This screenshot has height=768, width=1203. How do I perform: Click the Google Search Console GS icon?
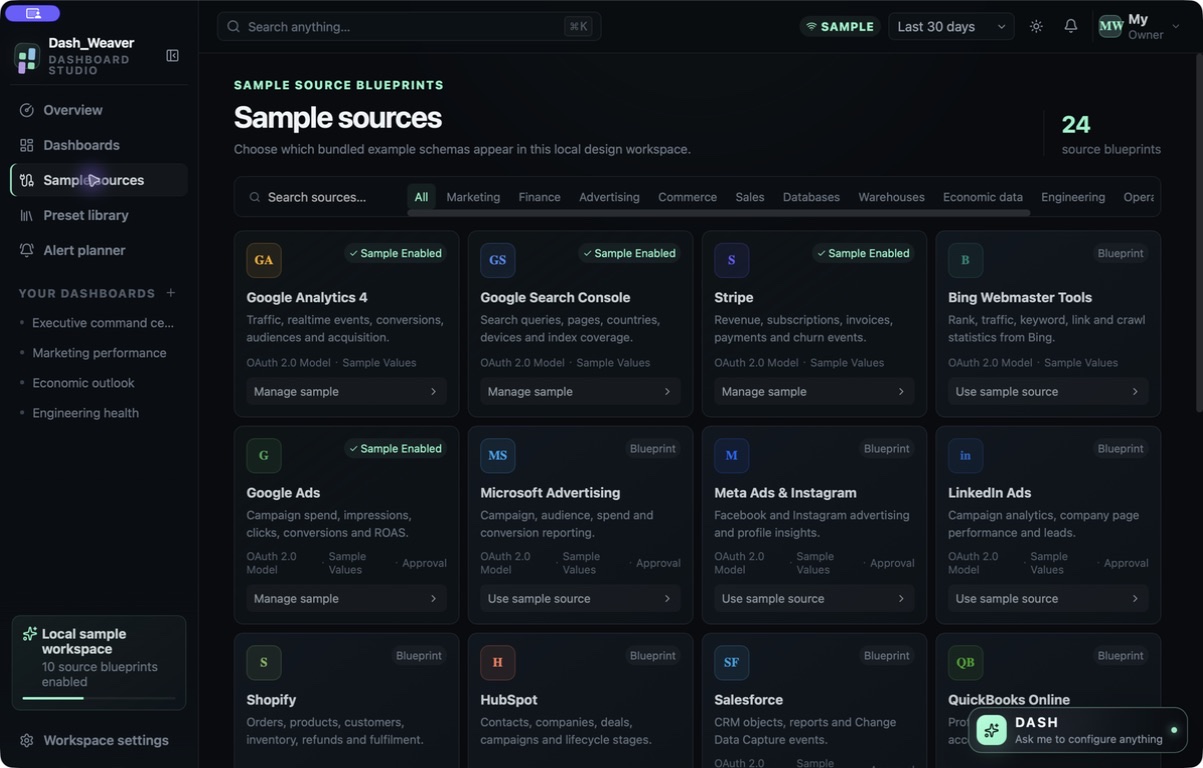498,260
